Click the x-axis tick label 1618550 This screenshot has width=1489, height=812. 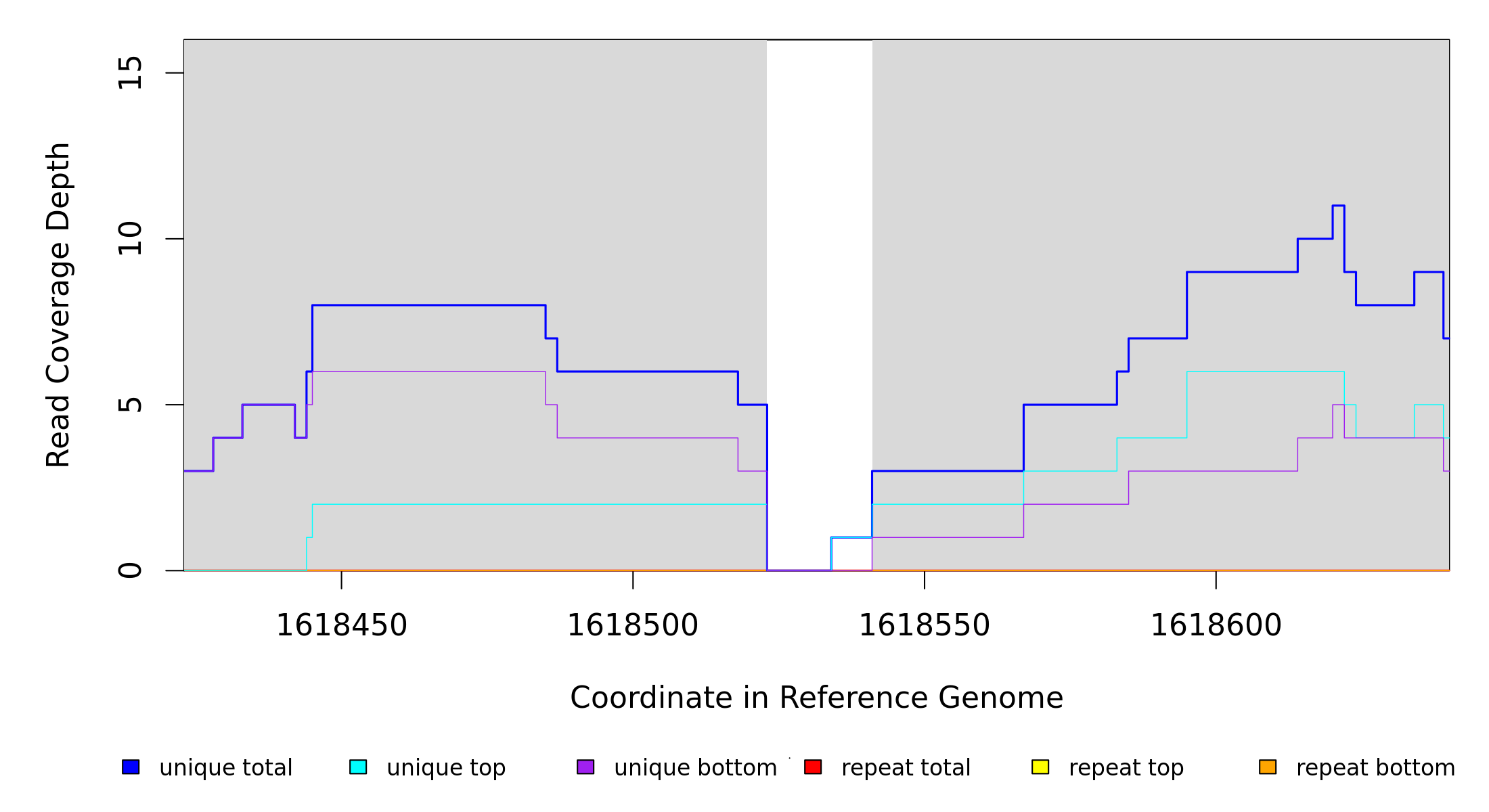925,626
